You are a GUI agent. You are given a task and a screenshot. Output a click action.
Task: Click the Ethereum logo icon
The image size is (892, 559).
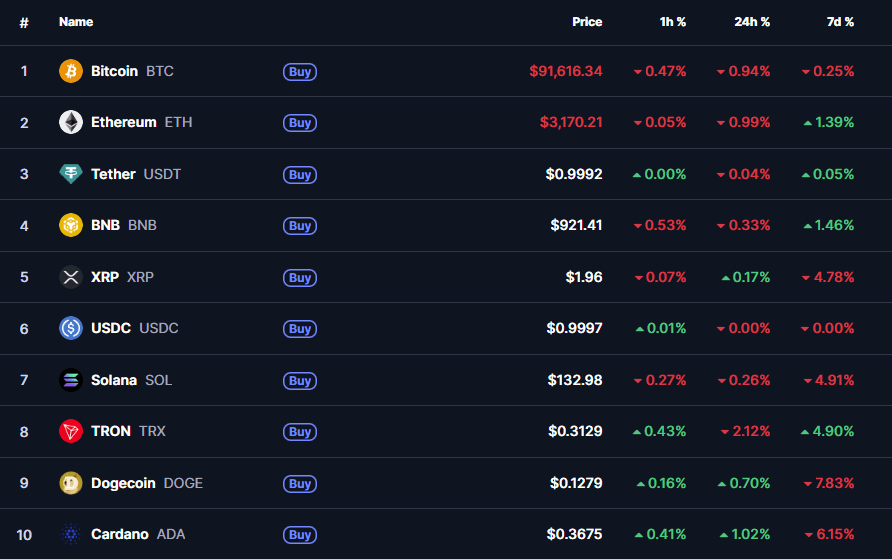click(71, 122)
